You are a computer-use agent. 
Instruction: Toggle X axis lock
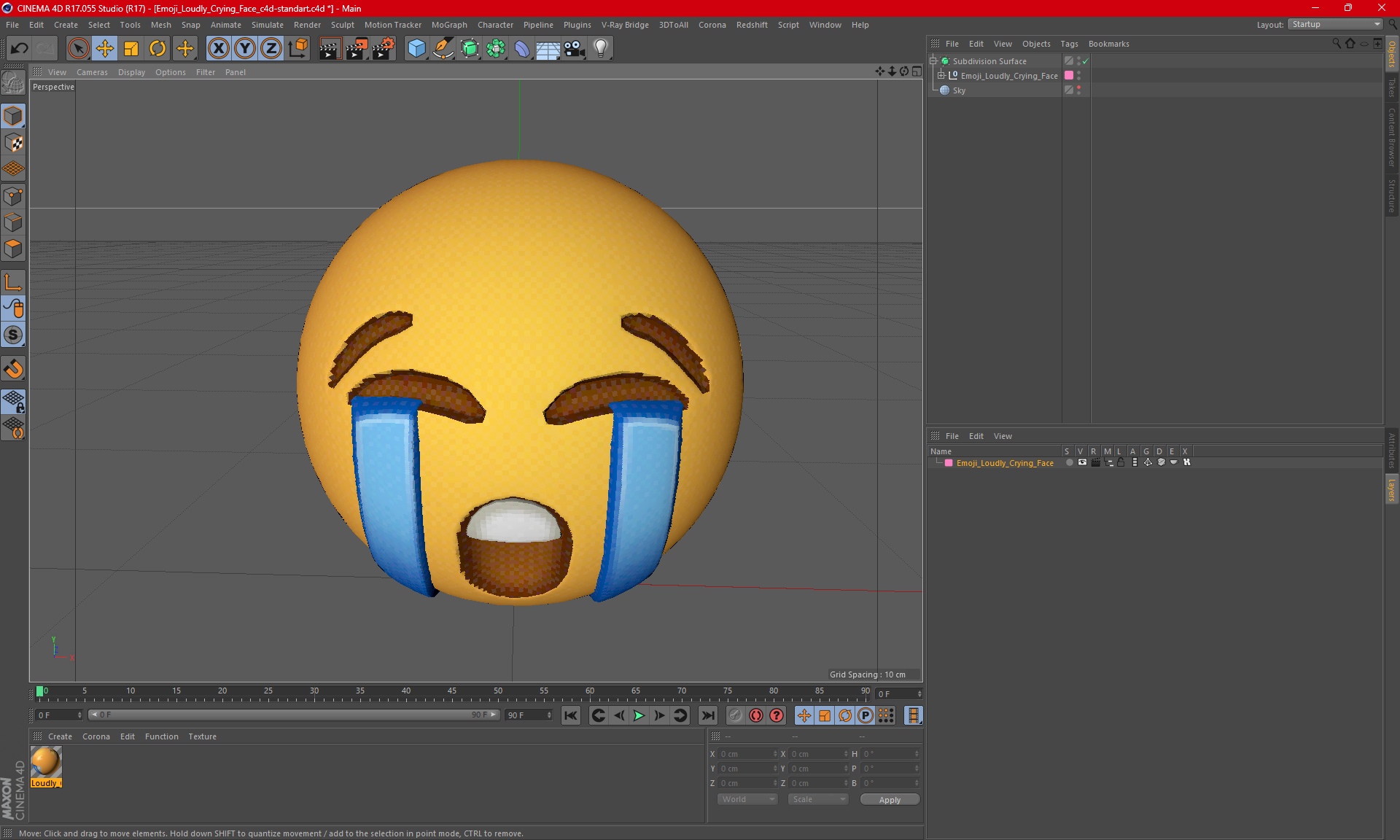click(x=218, y=49)
